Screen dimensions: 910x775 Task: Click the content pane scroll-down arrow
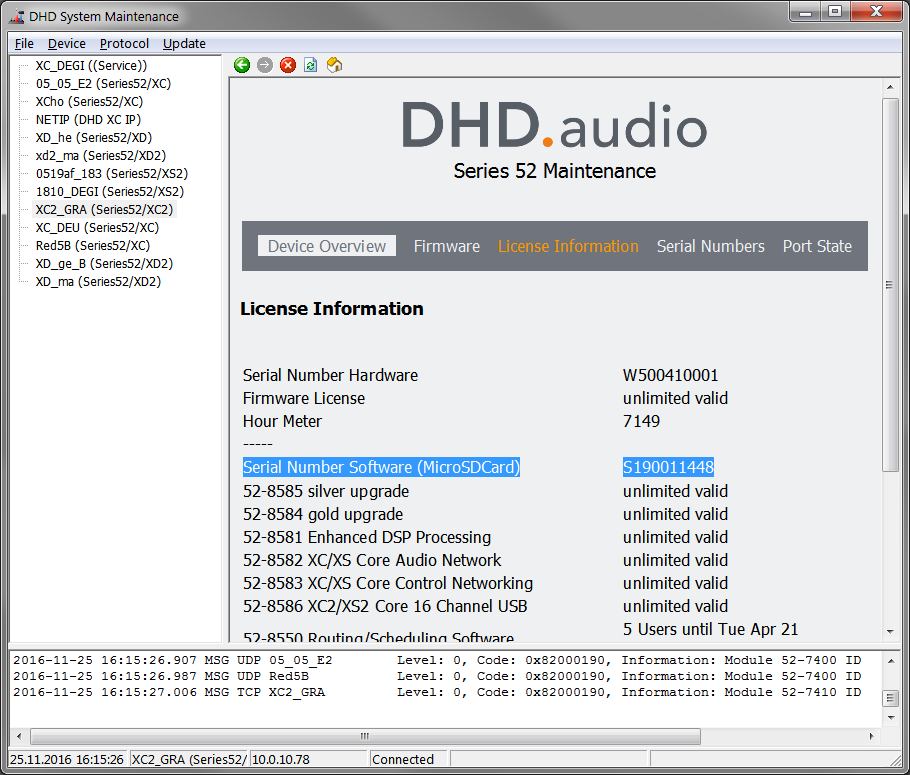[x=890, y=632]
